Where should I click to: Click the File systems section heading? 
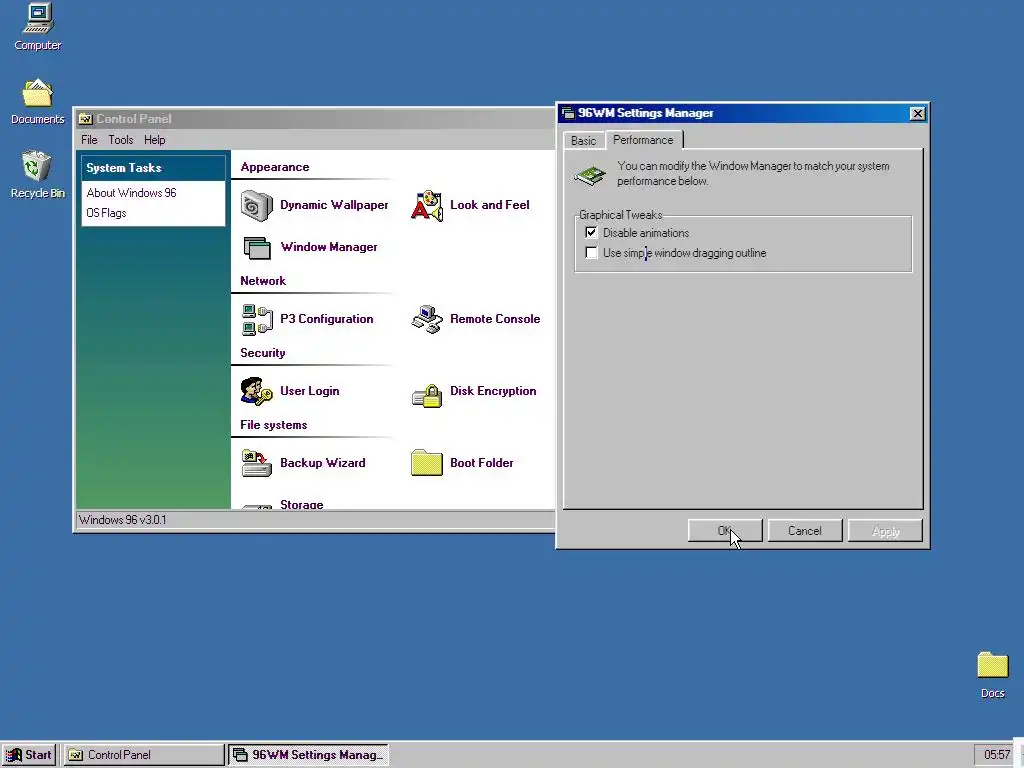[x=274, y=424]
